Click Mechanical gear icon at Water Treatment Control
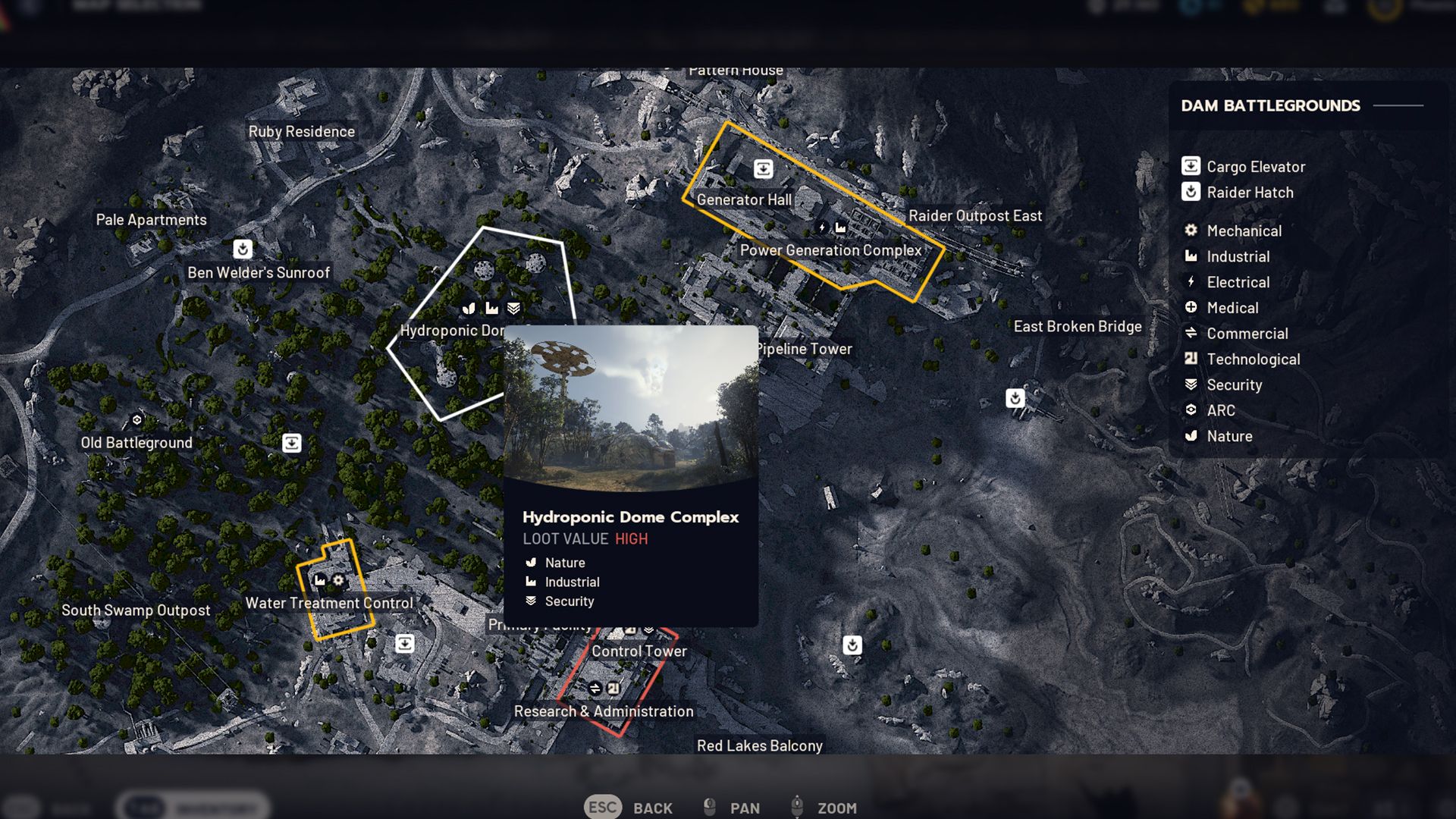Viewport: 1456px width, 819px height. pyautogui.click(x=338, y=580)
